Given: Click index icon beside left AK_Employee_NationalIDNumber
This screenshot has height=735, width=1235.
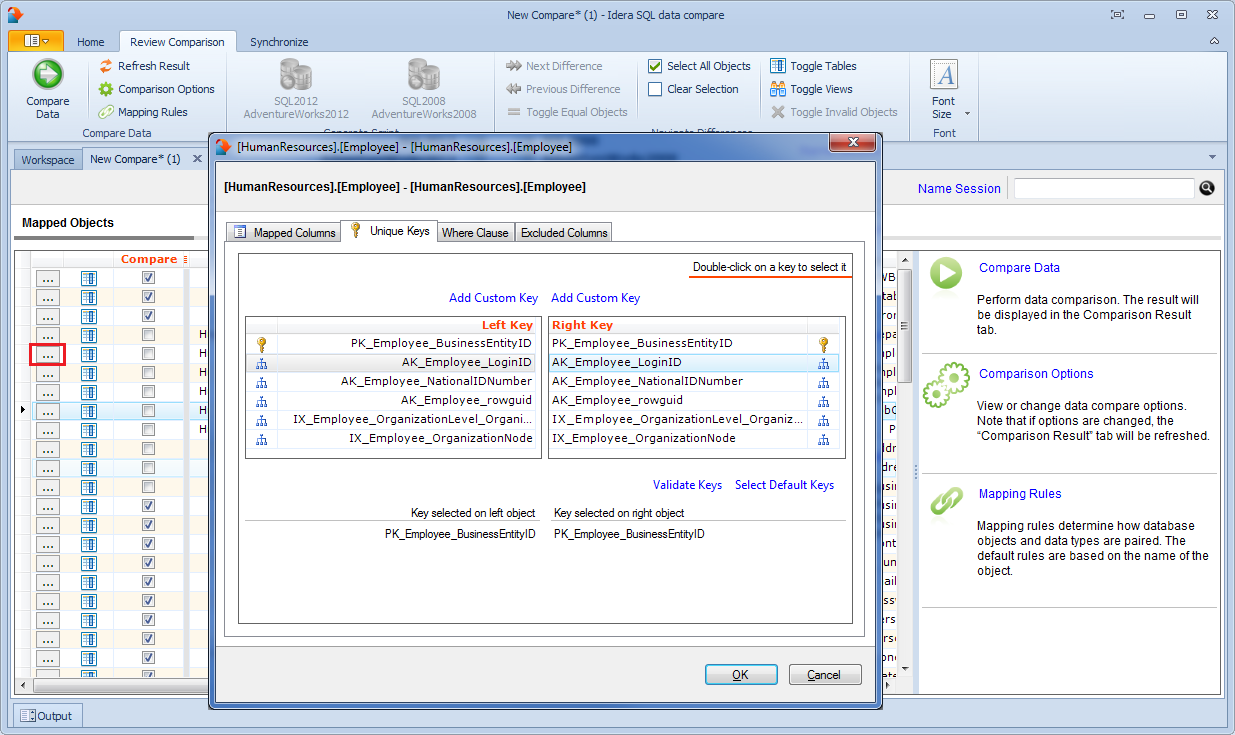Looking at the screenshot, I should (262, 381).
